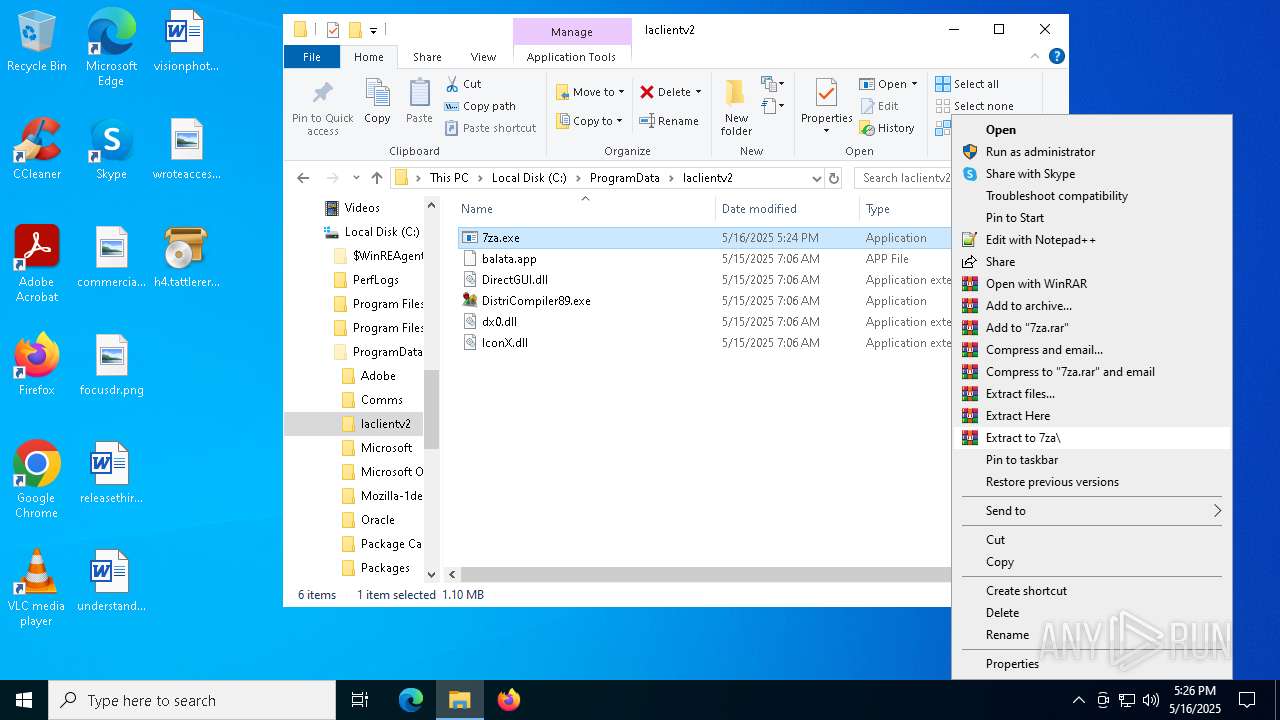Screen dimensions: 1280x720
Task: Expand the Open dropdown in ribbon
Action: 914,84
